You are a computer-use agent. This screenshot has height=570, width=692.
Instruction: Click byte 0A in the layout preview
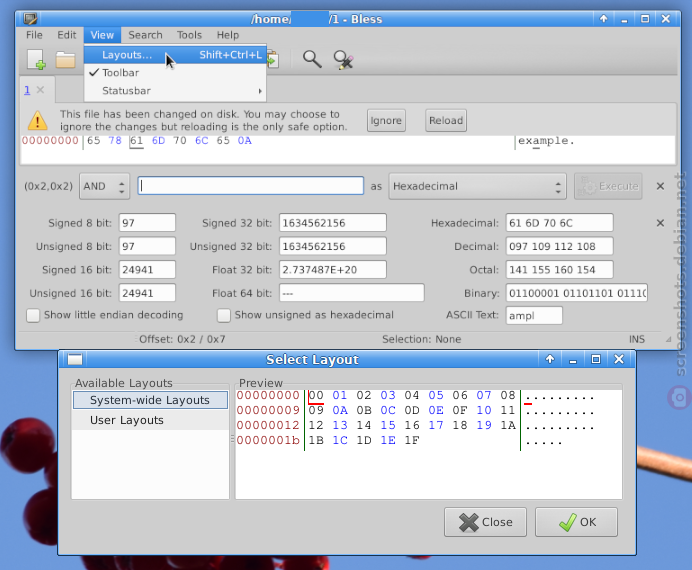point(340,410)
